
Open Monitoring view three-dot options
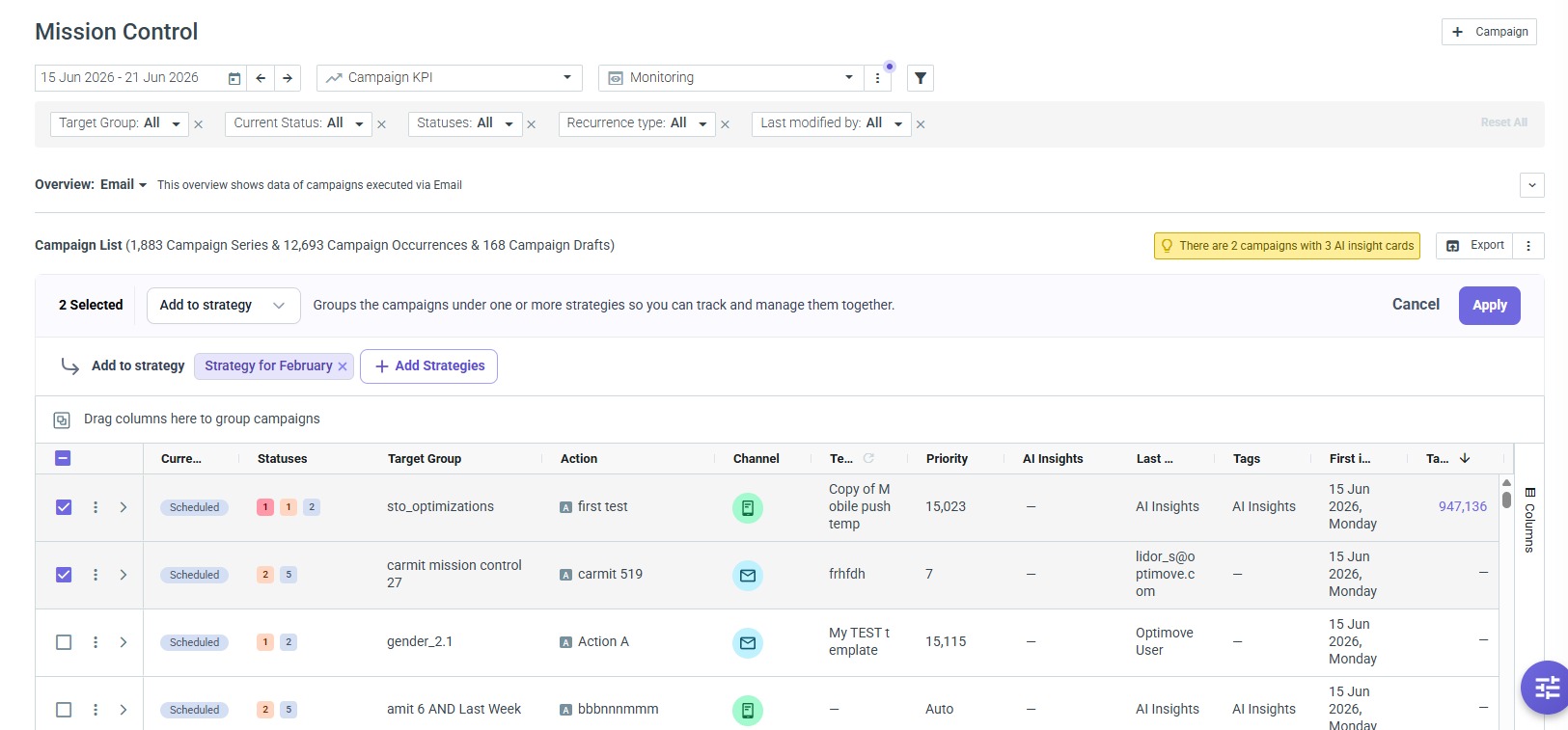tap(877, 78)
